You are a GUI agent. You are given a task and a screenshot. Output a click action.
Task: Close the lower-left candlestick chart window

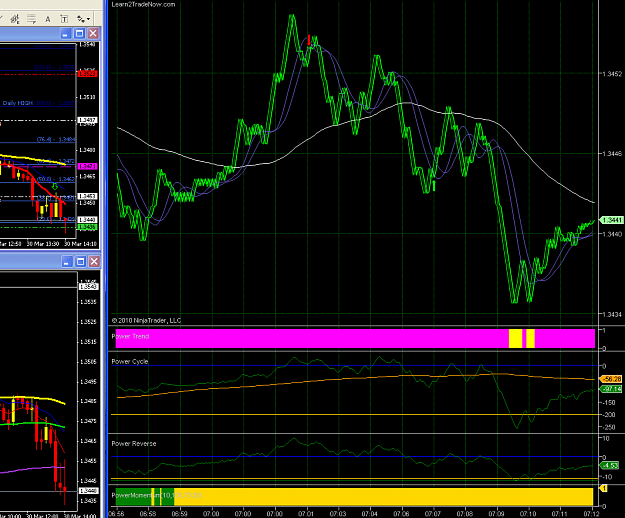tap(94, 261)
